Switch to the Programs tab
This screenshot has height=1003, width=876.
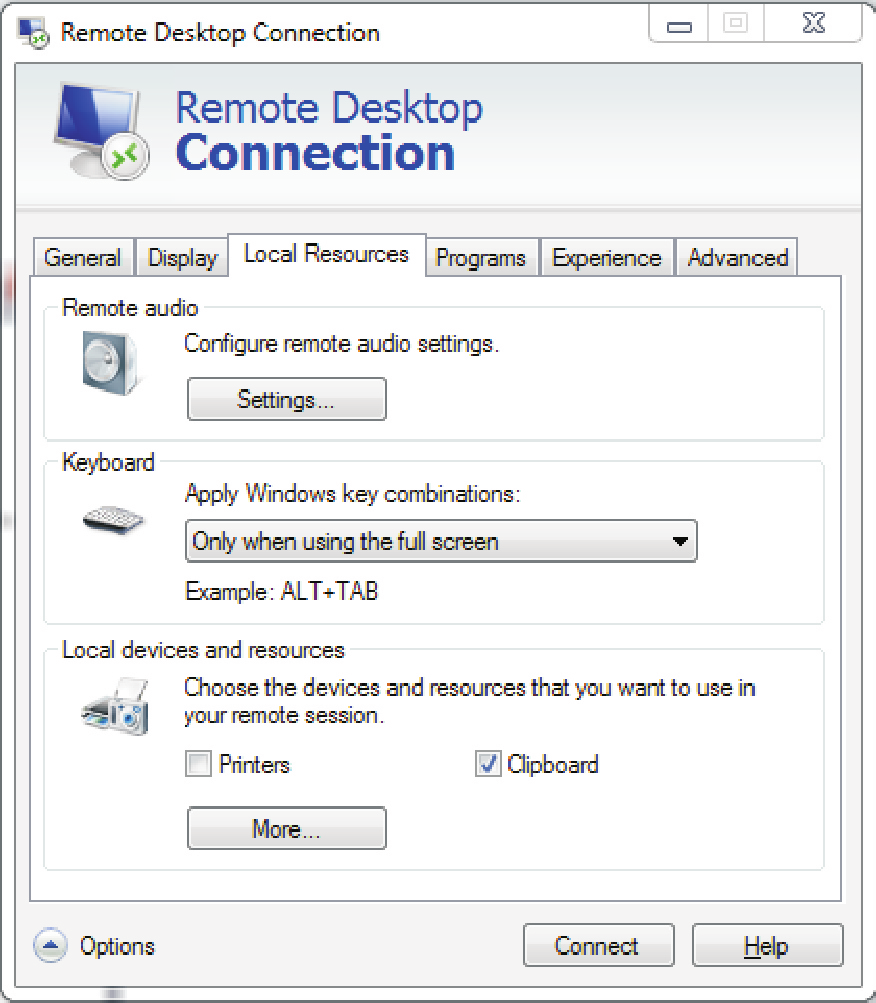coord(481,257)
